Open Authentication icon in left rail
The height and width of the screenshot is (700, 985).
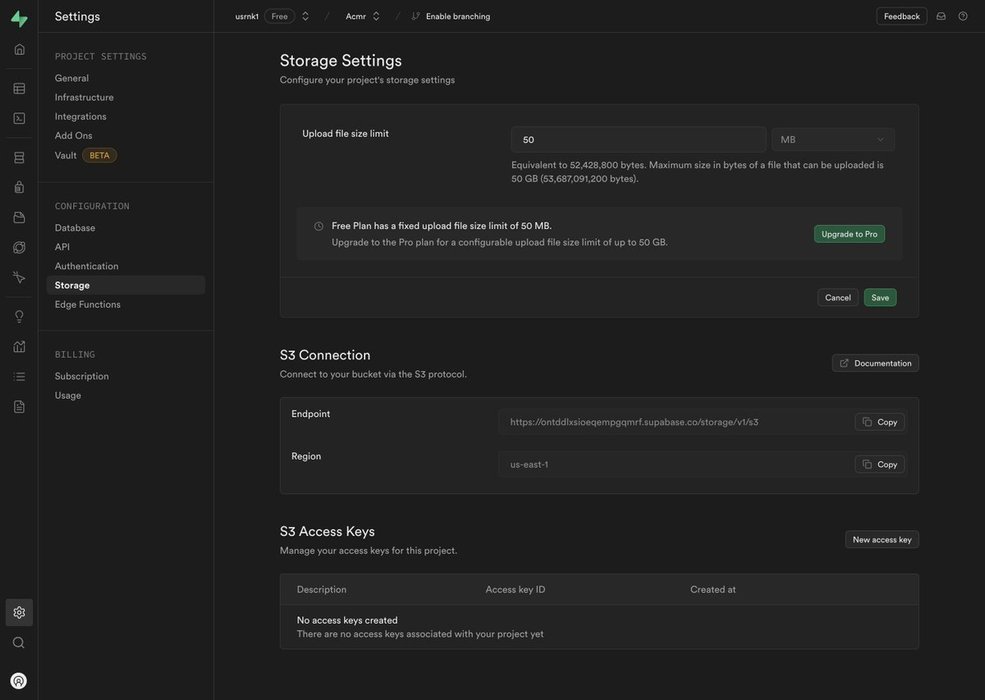coord(19,187)
